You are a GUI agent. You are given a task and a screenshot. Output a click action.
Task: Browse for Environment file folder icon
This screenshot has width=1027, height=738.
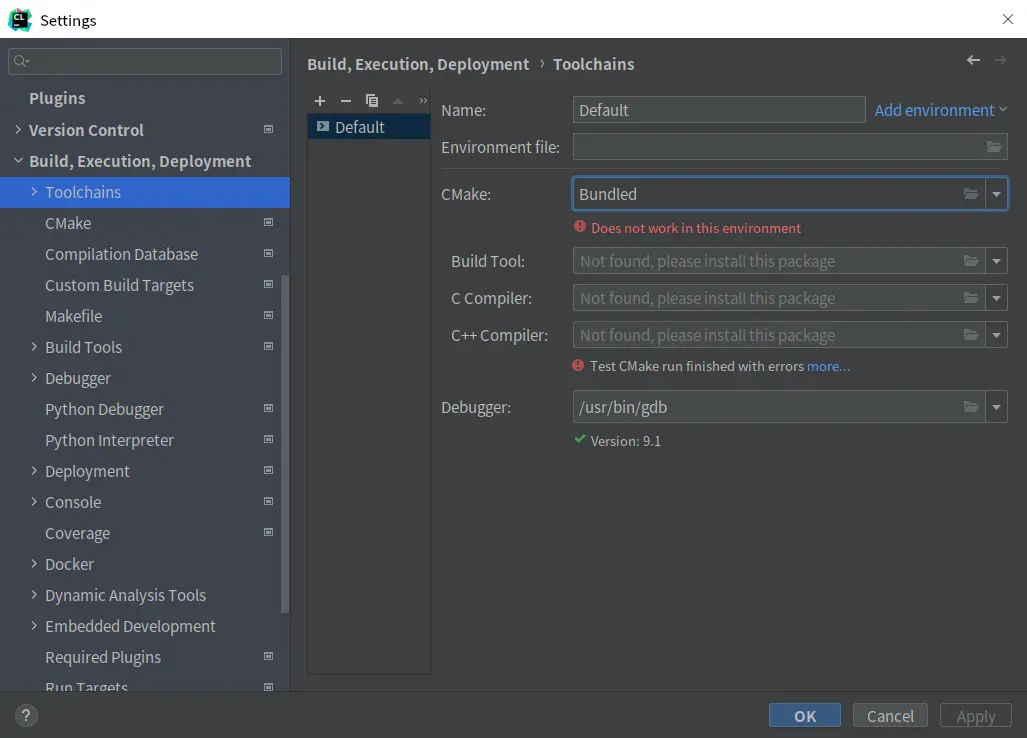pos(993,147)
